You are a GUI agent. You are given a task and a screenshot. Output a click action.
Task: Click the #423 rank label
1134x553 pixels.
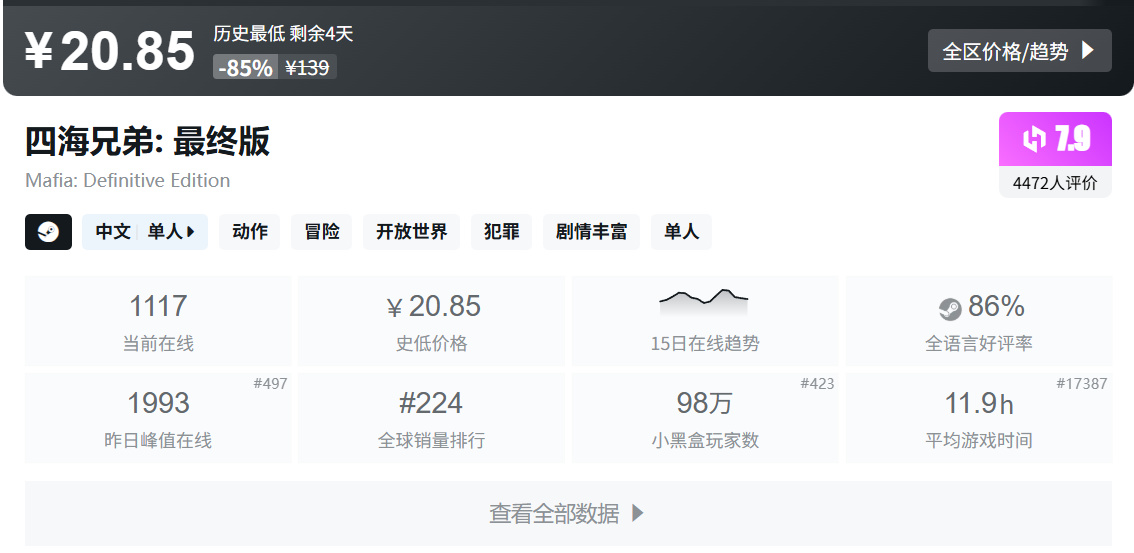pyautogui.click(x=817, y=384)
